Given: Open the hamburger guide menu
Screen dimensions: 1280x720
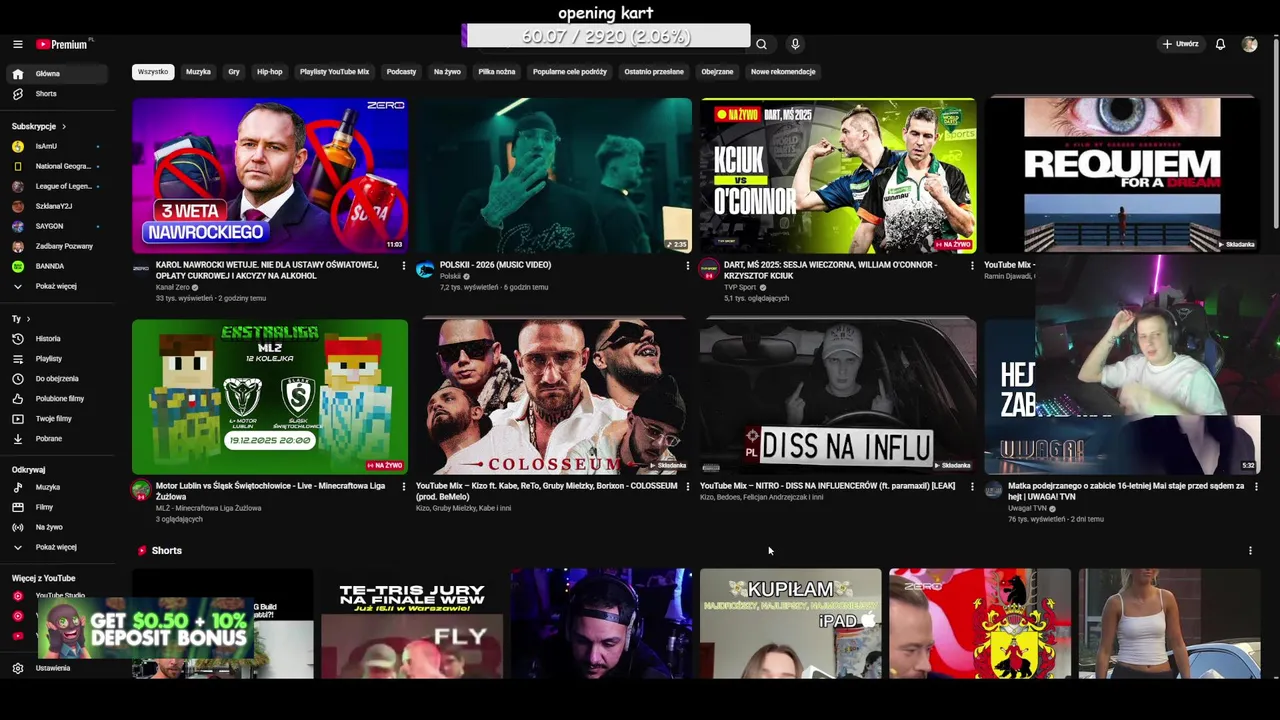Looking at the screenshot, I should [x=17, y=44].
